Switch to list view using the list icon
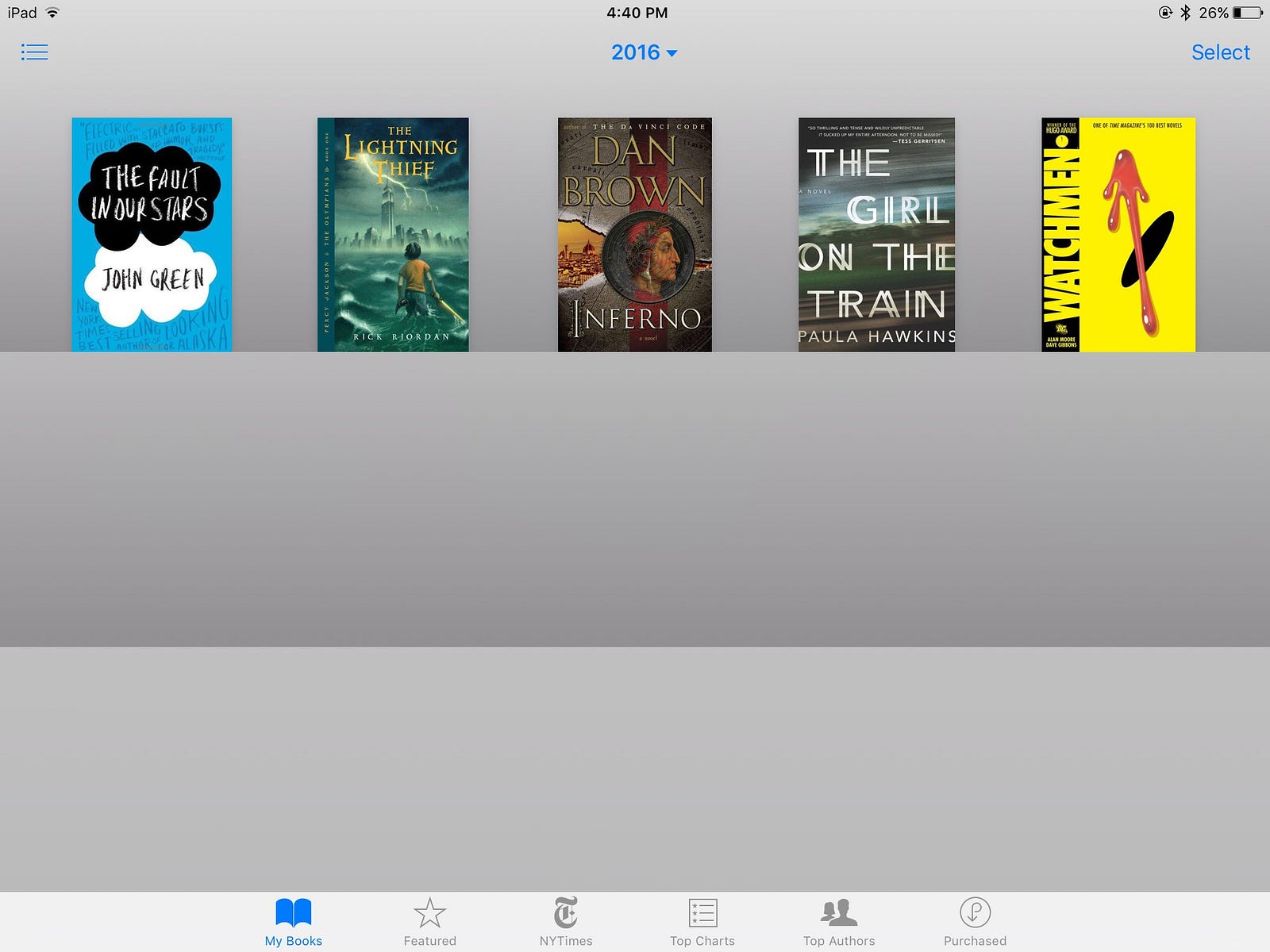Image resolution: width=1270 pixels, height=952 pixels. [34, 52]
